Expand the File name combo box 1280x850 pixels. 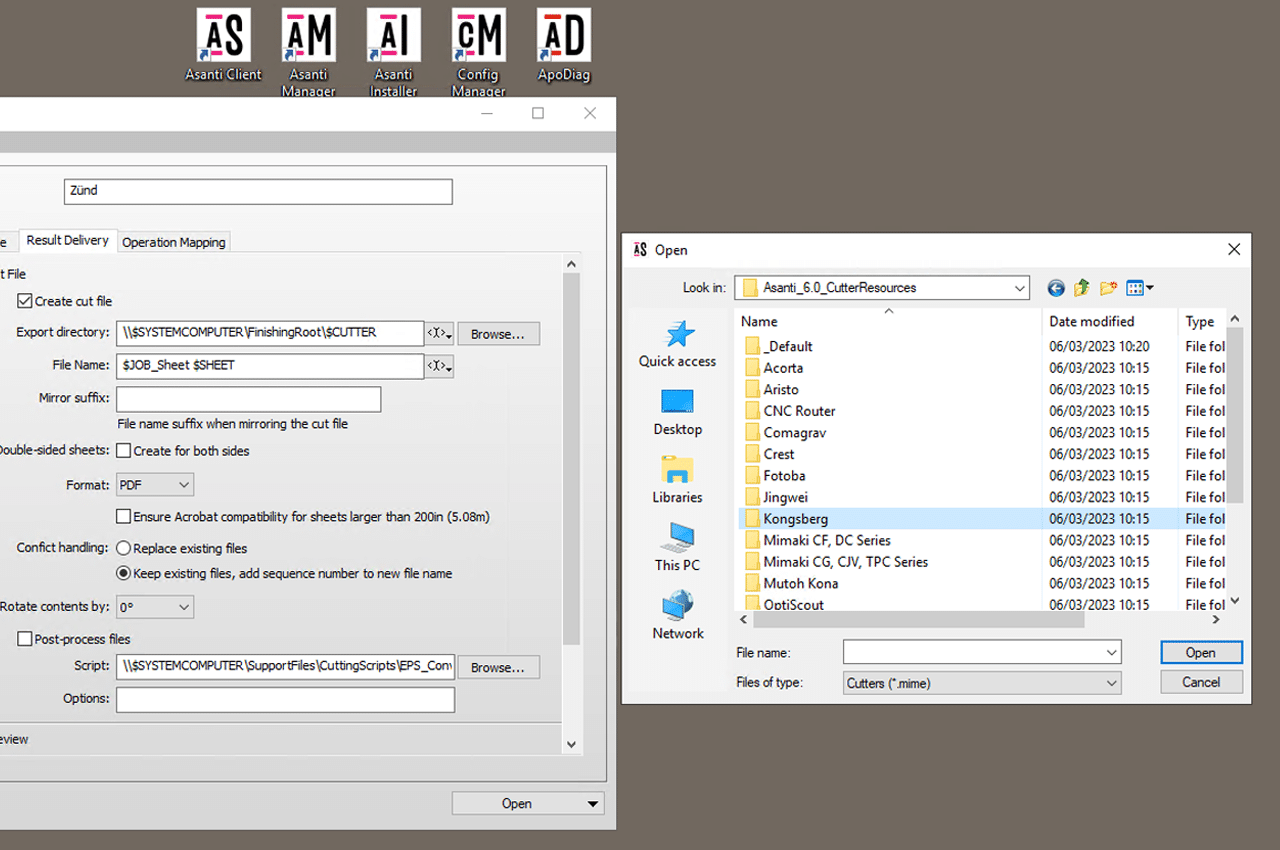[1112, 653]
